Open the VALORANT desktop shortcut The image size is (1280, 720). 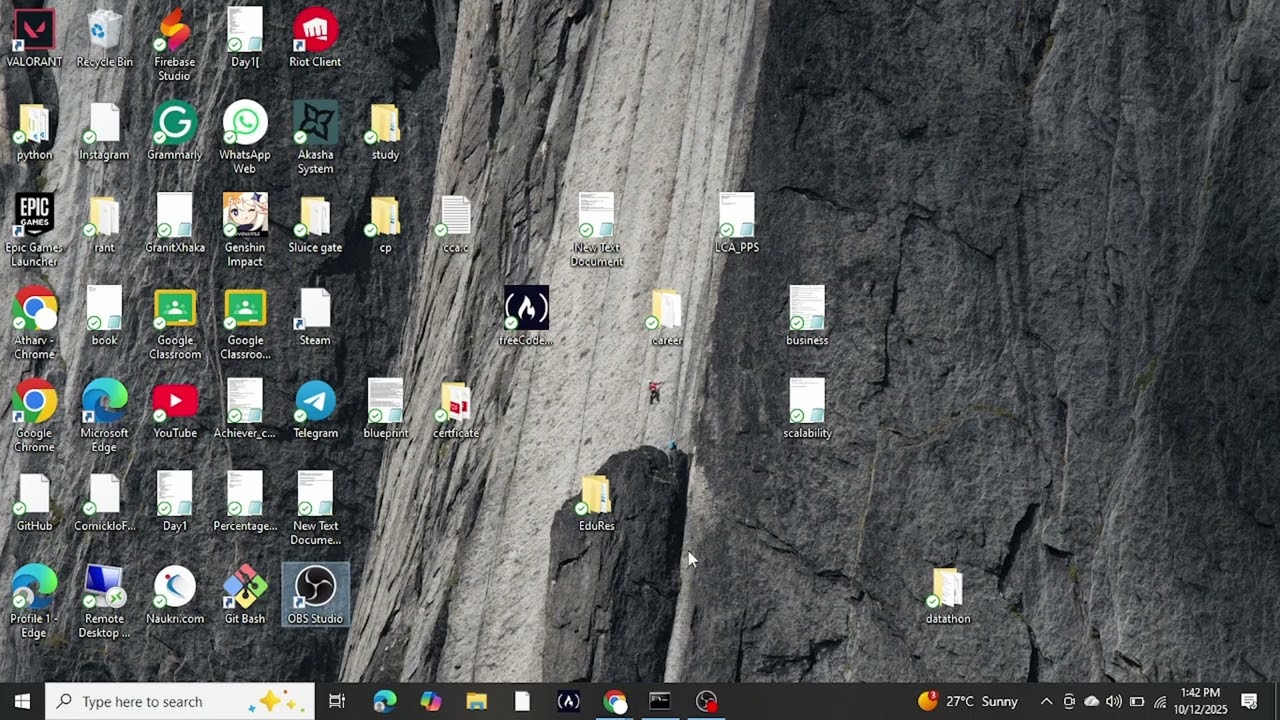[34, 31]
